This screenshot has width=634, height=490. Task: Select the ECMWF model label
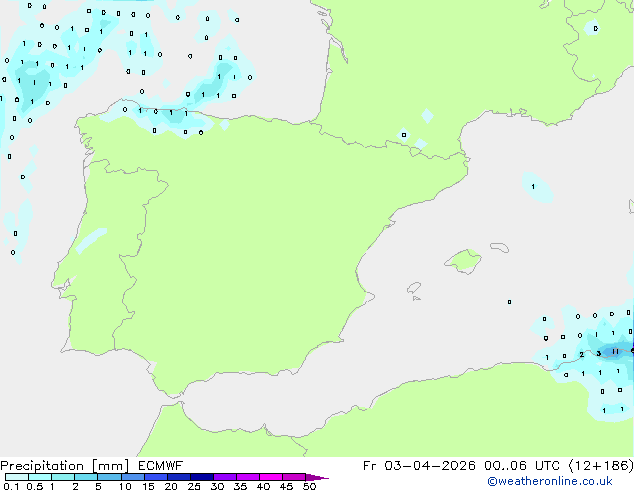coord(161,466)
